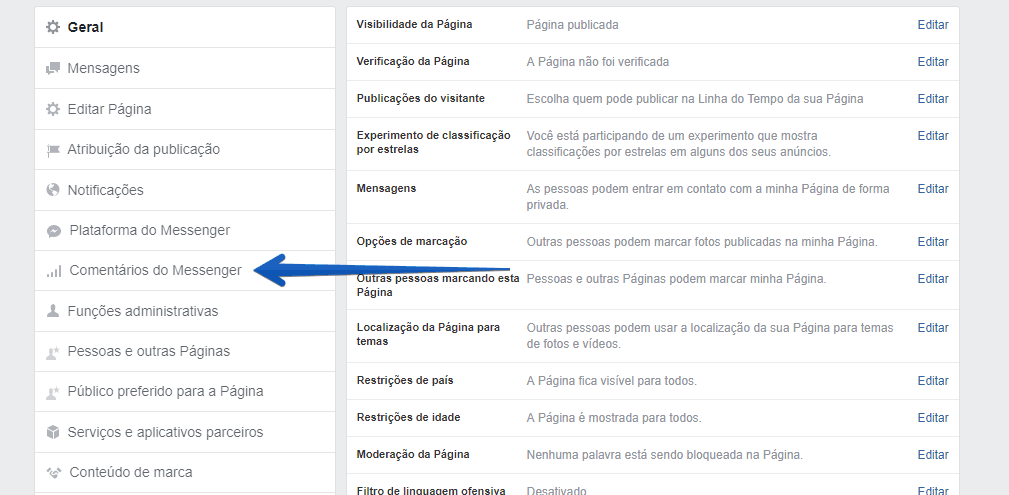
Task: Click the chat bubbles icon beside Mensagens
Action: (x=53, y=68)
